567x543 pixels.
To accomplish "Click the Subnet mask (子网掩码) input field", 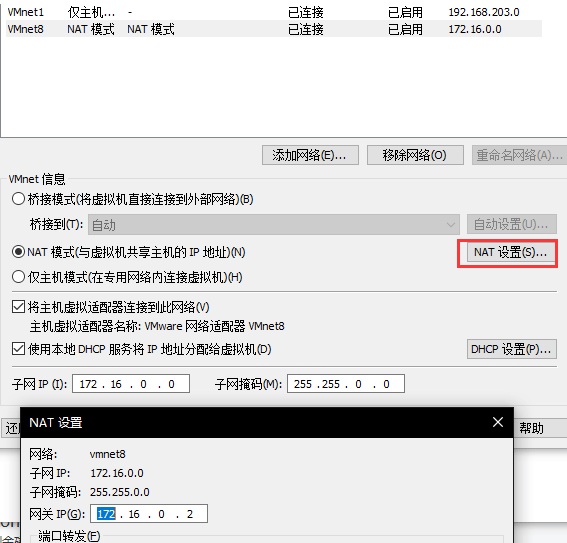I will 346,384.
